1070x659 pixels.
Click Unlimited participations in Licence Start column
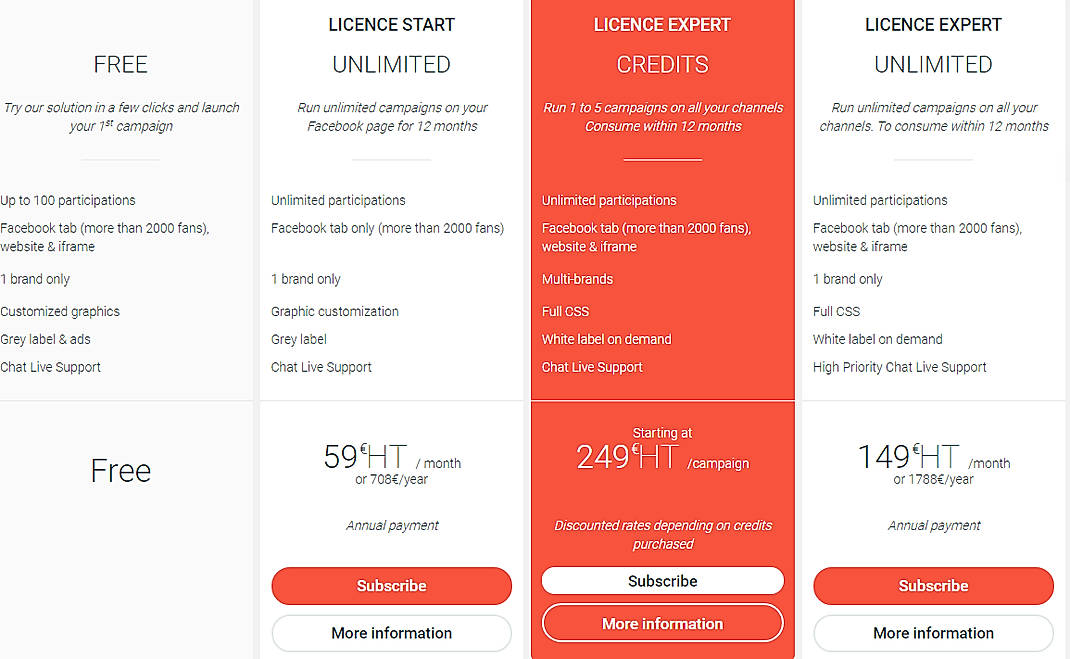pos(338,200)
